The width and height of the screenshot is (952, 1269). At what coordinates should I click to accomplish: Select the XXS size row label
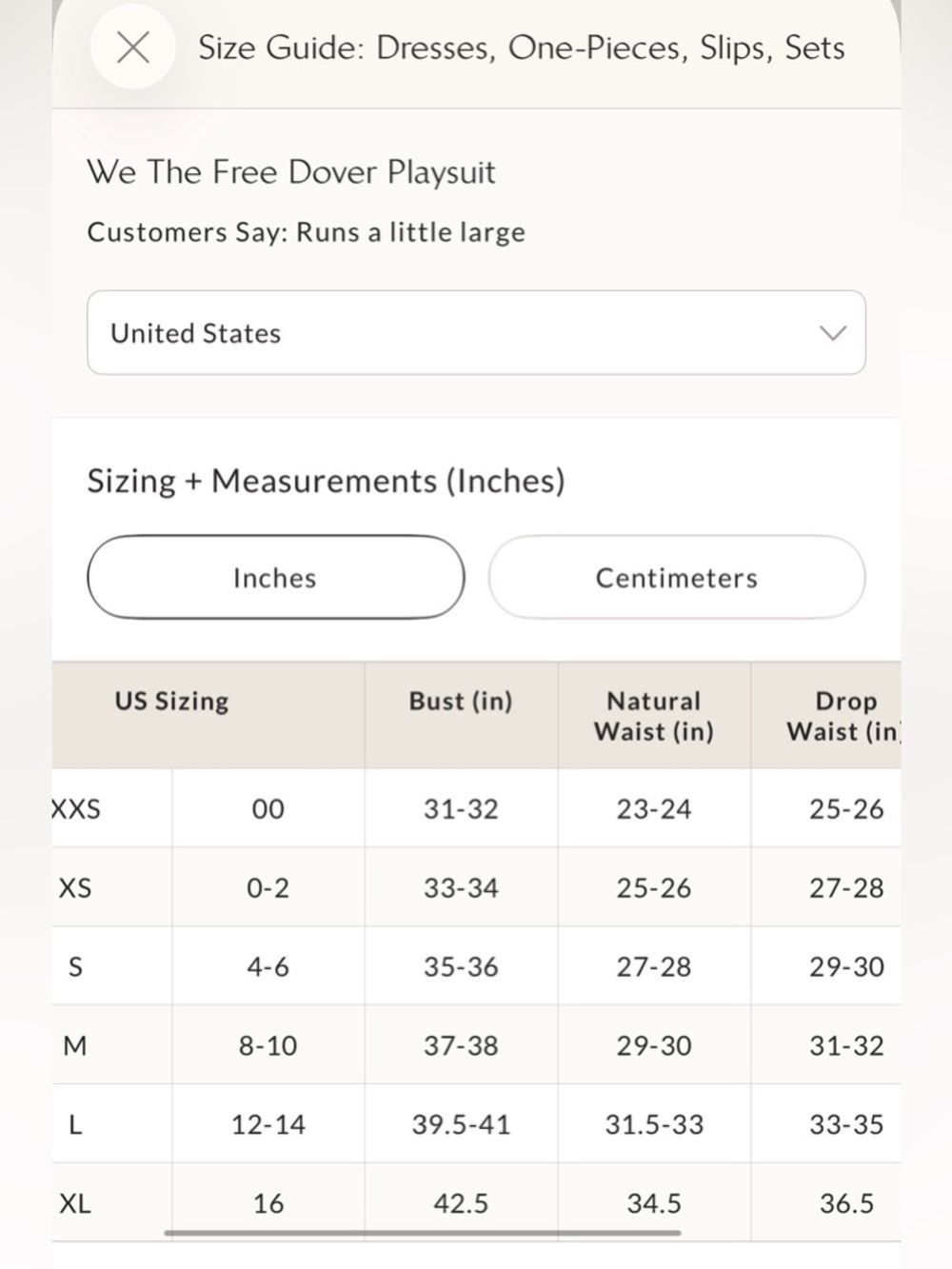point(75,808)
